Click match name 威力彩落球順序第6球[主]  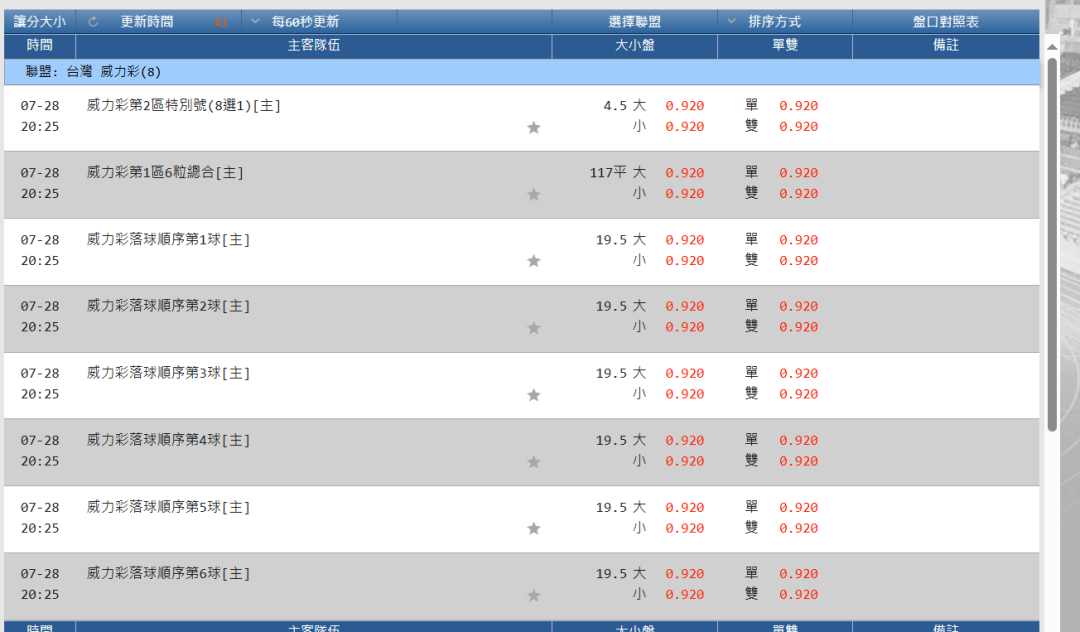[168, 573]
